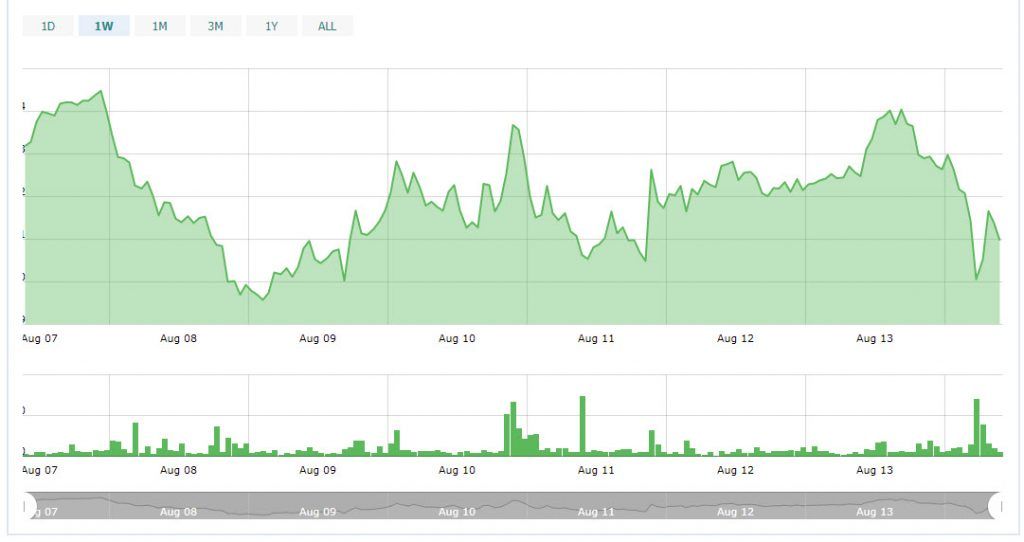The image size is (1024, 542).
Task: Click the active 1W range button
Action: pyautogui.click(x=104, y=26)
